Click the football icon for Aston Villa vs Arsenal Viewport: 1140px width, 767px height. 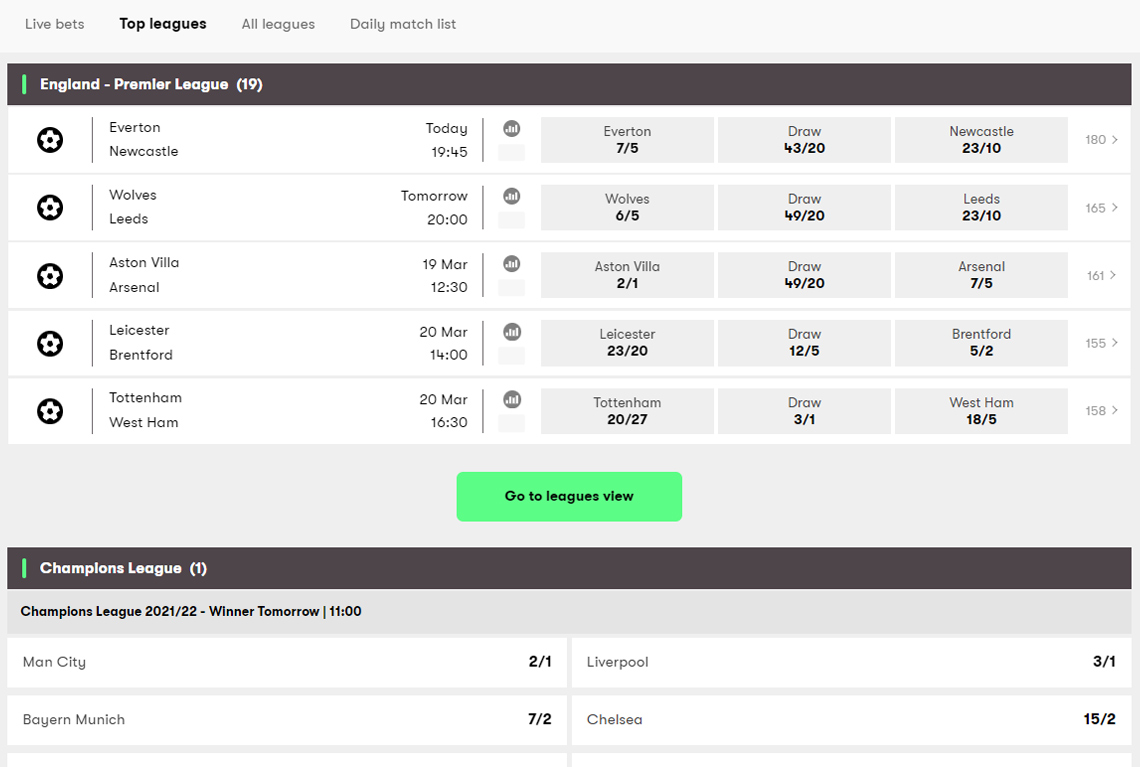tap(49, 276)
